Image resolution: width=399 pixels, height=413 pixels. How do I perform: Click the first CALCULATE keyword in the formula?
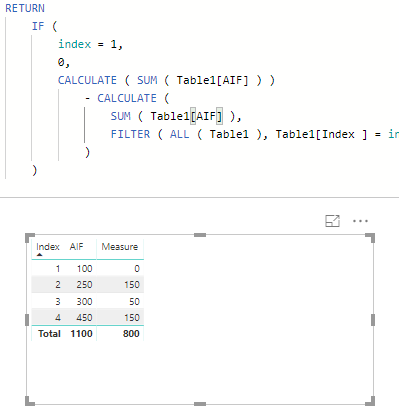(87, 80)
